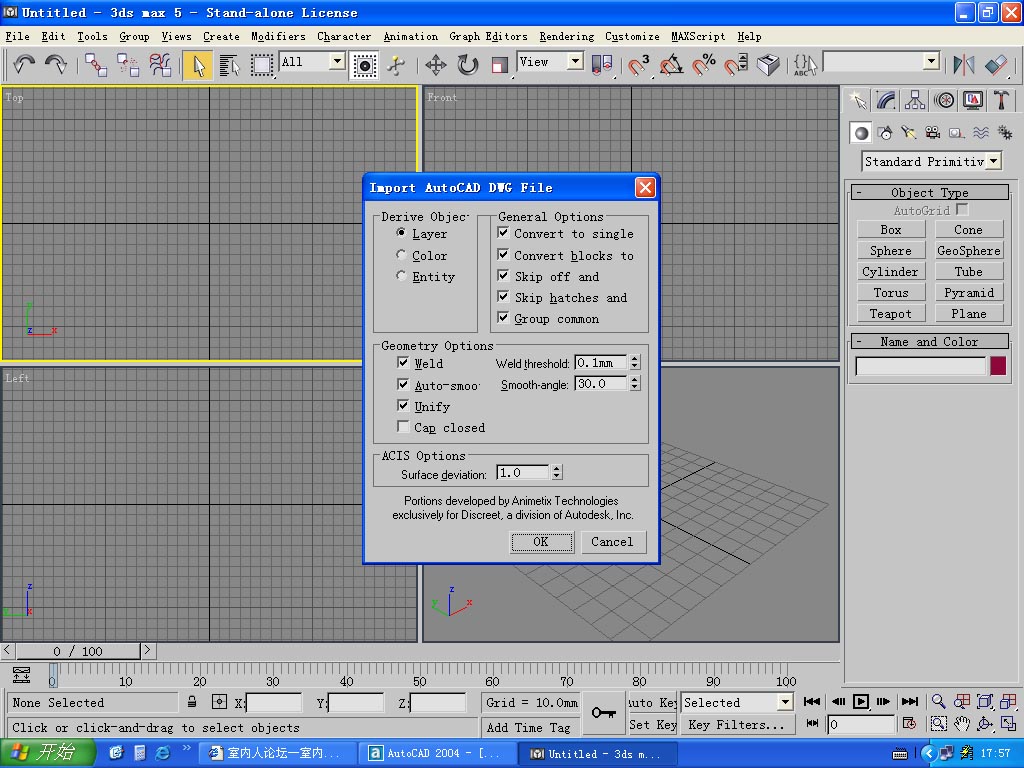The height and width of the screenshot is (768, 1024).
Task: Open the Hierarchy command panel tab
Action: [915, 100]
